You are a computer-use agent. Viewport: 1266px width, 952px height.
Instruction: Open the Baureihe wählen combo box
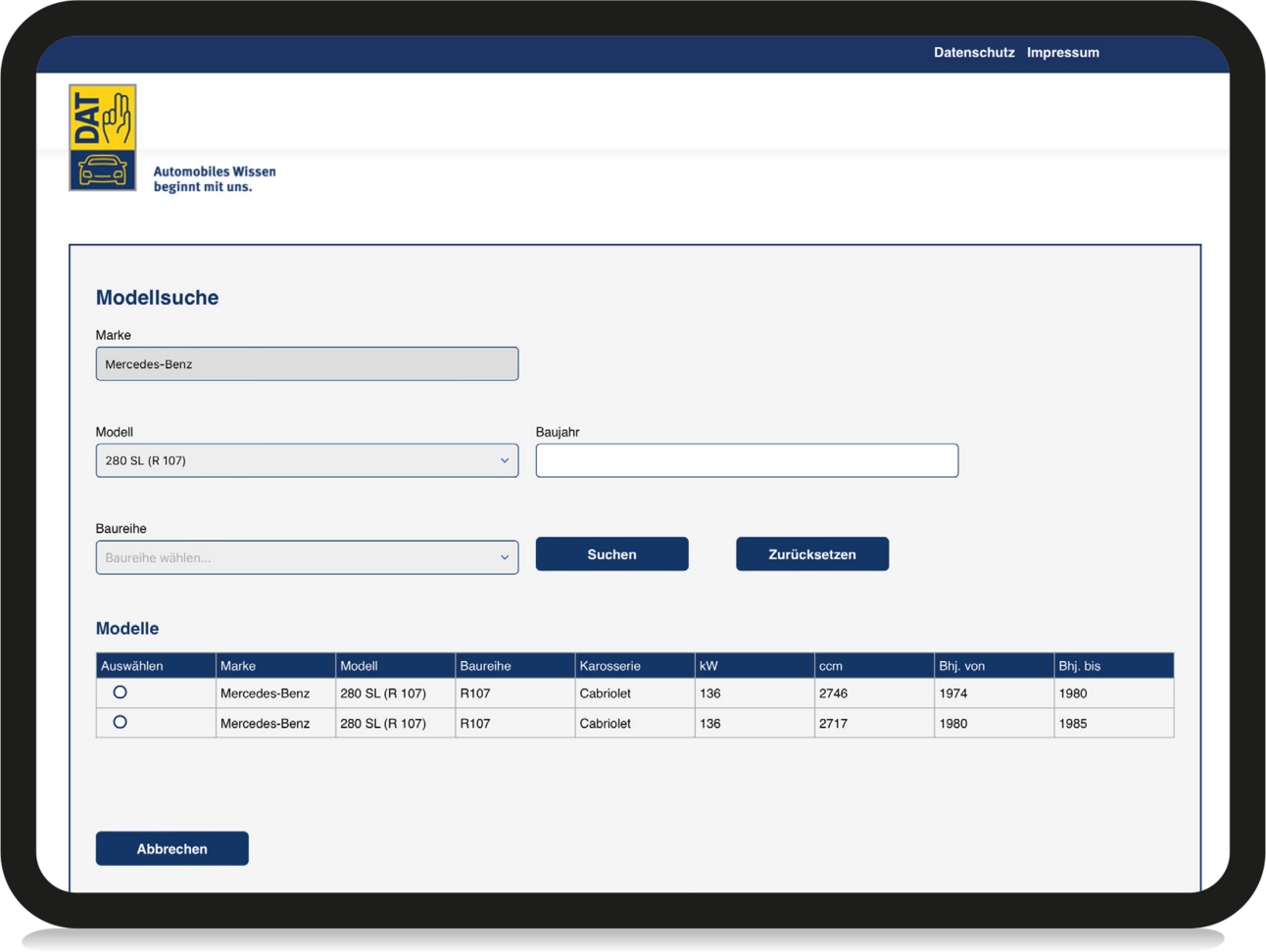tap(294, 557)
